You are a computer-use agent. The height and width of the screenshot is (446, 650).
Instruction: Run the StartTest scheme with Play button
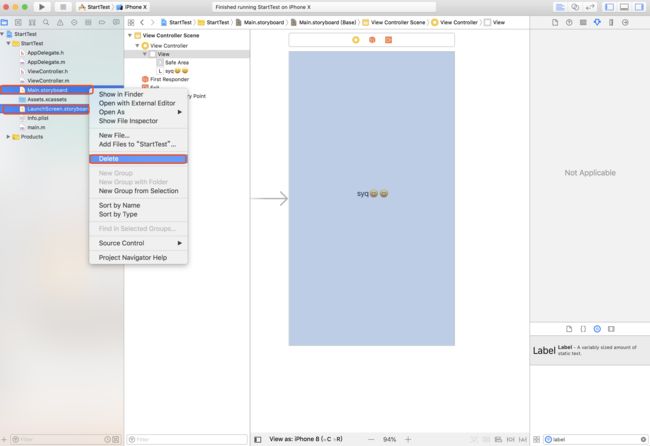[41, 7]
